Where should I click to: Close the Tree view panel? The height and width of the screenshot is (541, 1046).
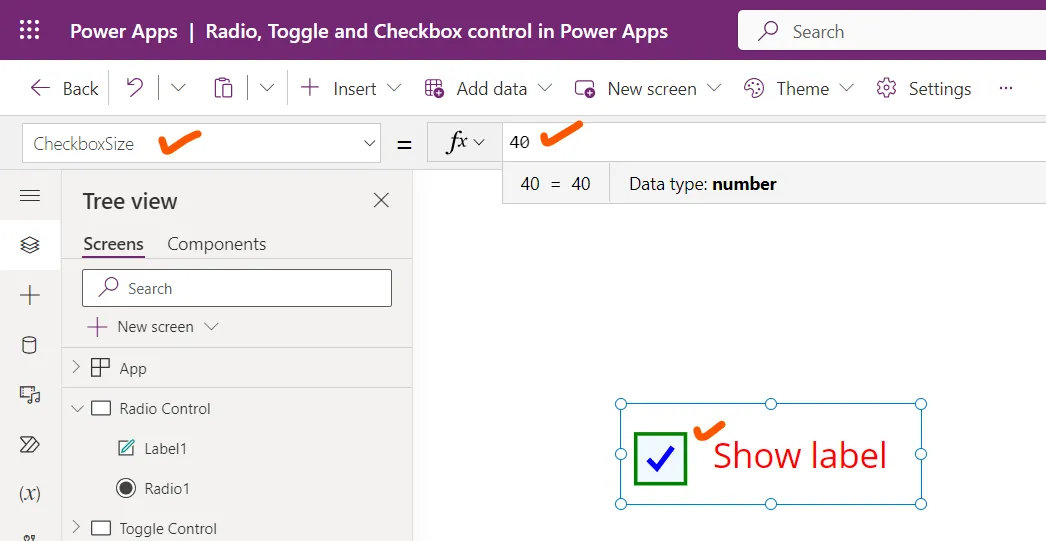381,200
